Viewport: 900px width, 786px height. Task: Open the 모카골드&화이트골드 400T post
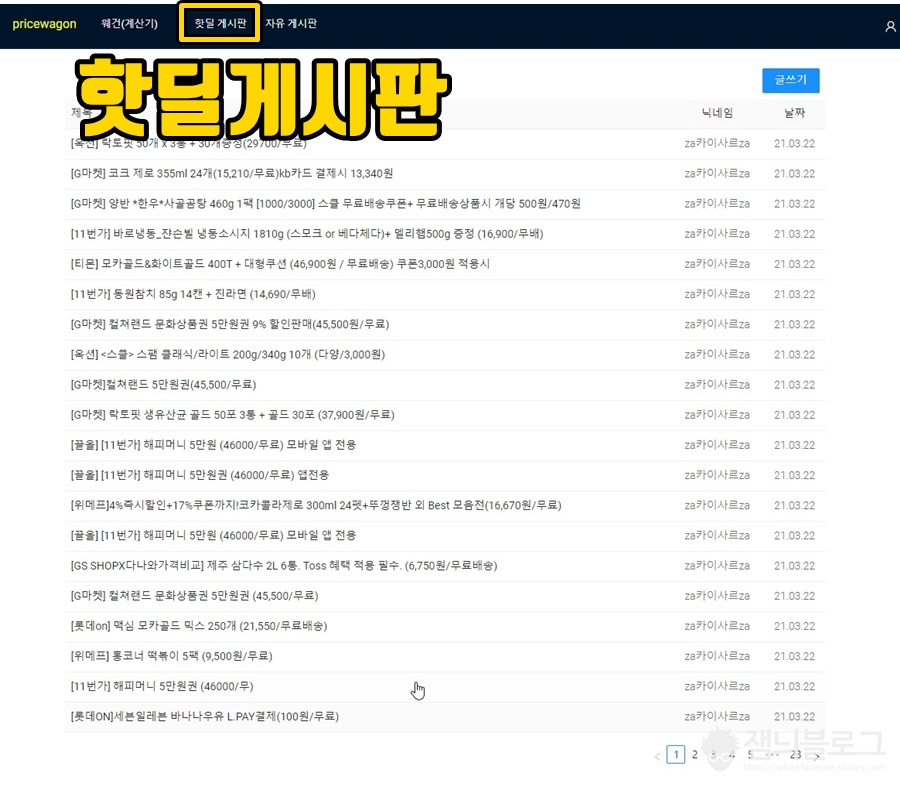(280, 264)
